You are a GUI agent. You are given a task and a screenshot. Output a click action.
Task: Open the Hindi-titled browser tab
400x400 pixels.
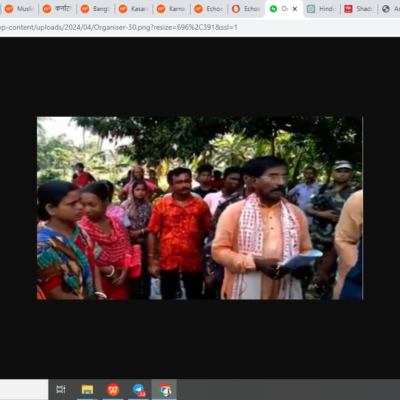click(57, 9)
